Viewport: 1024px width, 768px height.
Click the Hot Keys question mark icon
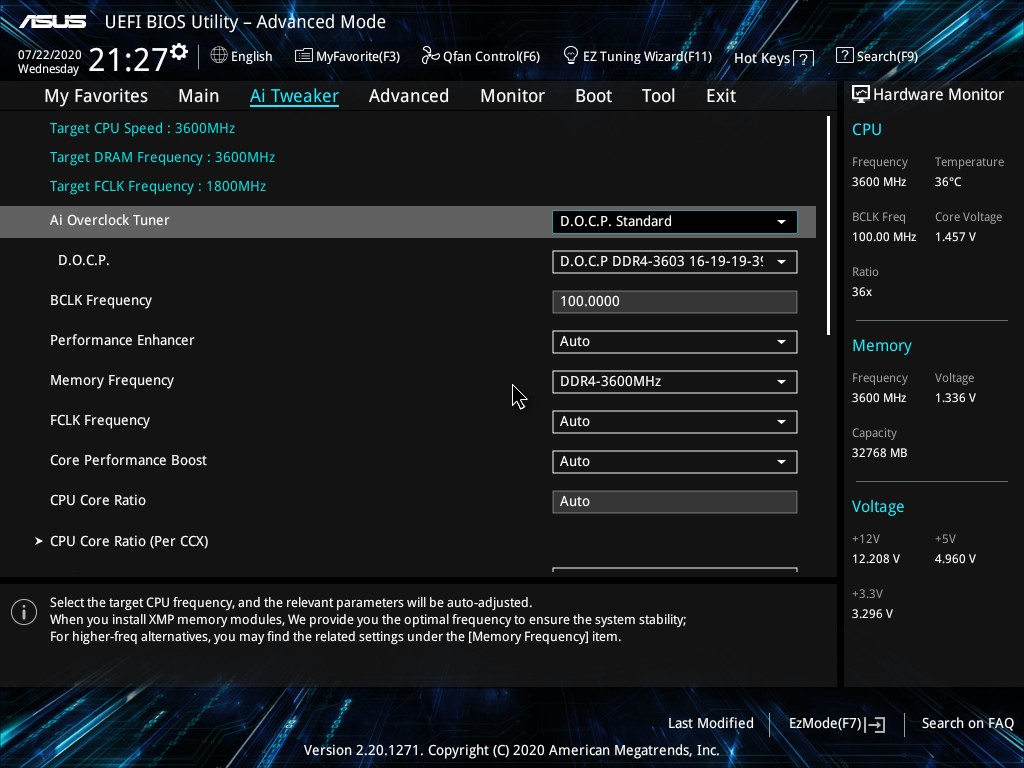coord(804,58)
